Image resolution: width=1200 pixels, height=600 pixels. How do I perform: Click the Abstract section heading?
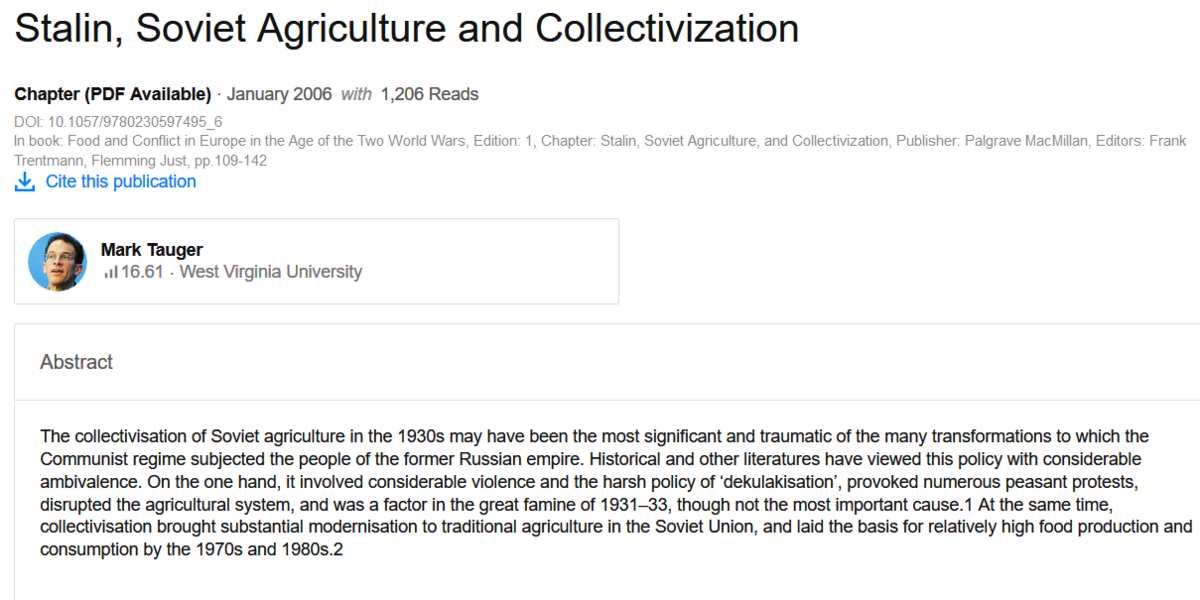tap(77, 362)
